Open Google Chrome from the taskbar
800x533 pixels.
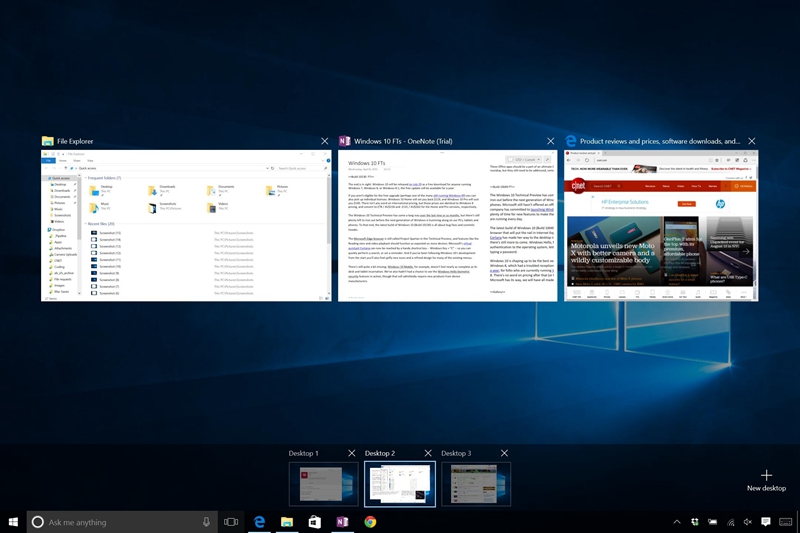tap(370, 522)
